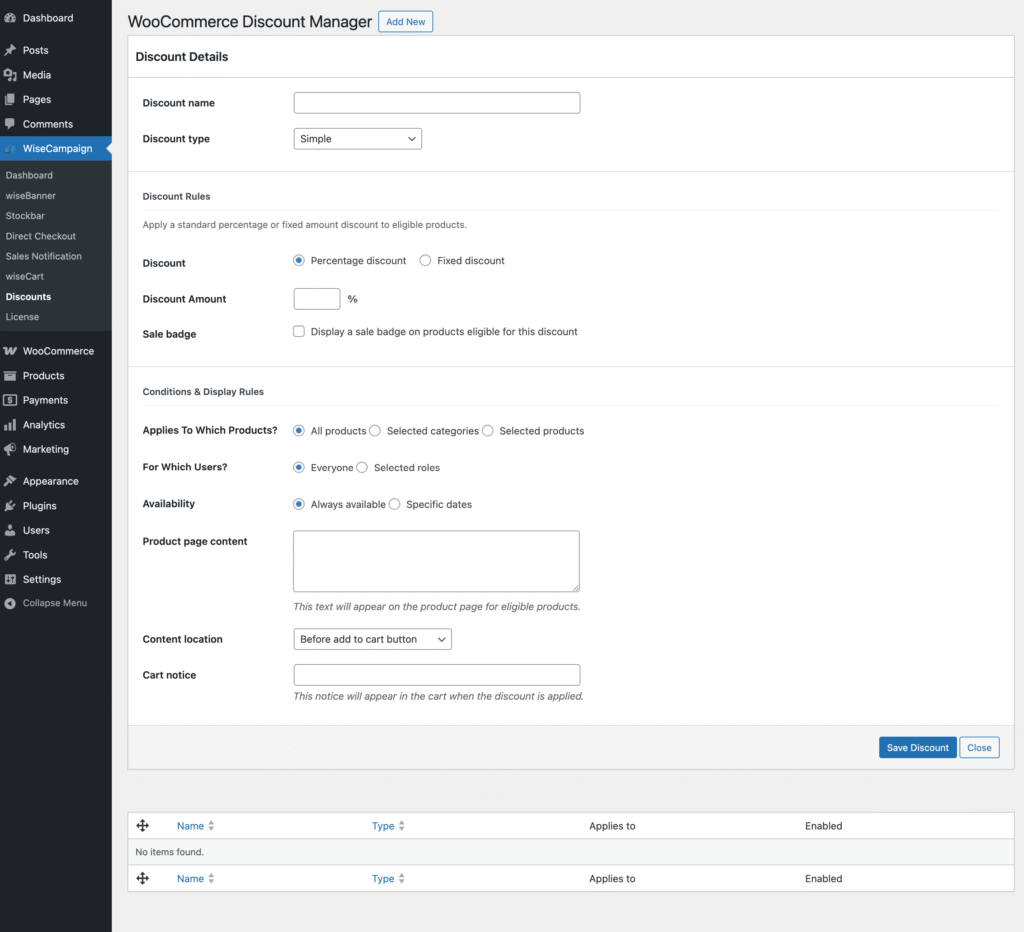This screenshot has height=932, width=1024.
Task: Click the Payments dollar icon
Action: pyautogui.click(x=10, y=400)
